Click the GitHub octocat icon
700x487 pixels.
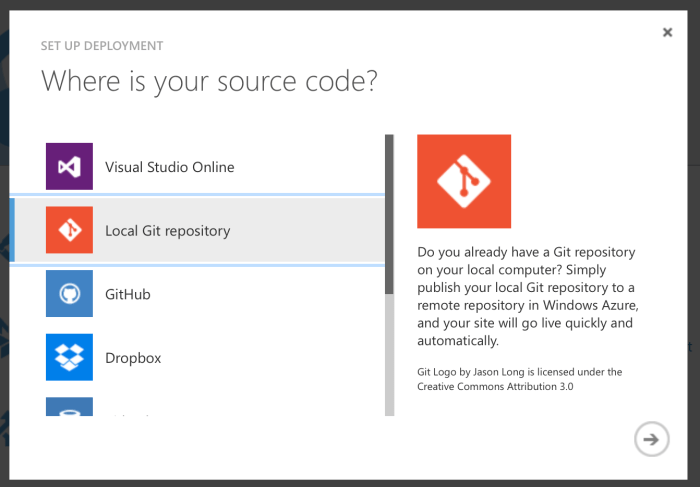coord(69,294)
